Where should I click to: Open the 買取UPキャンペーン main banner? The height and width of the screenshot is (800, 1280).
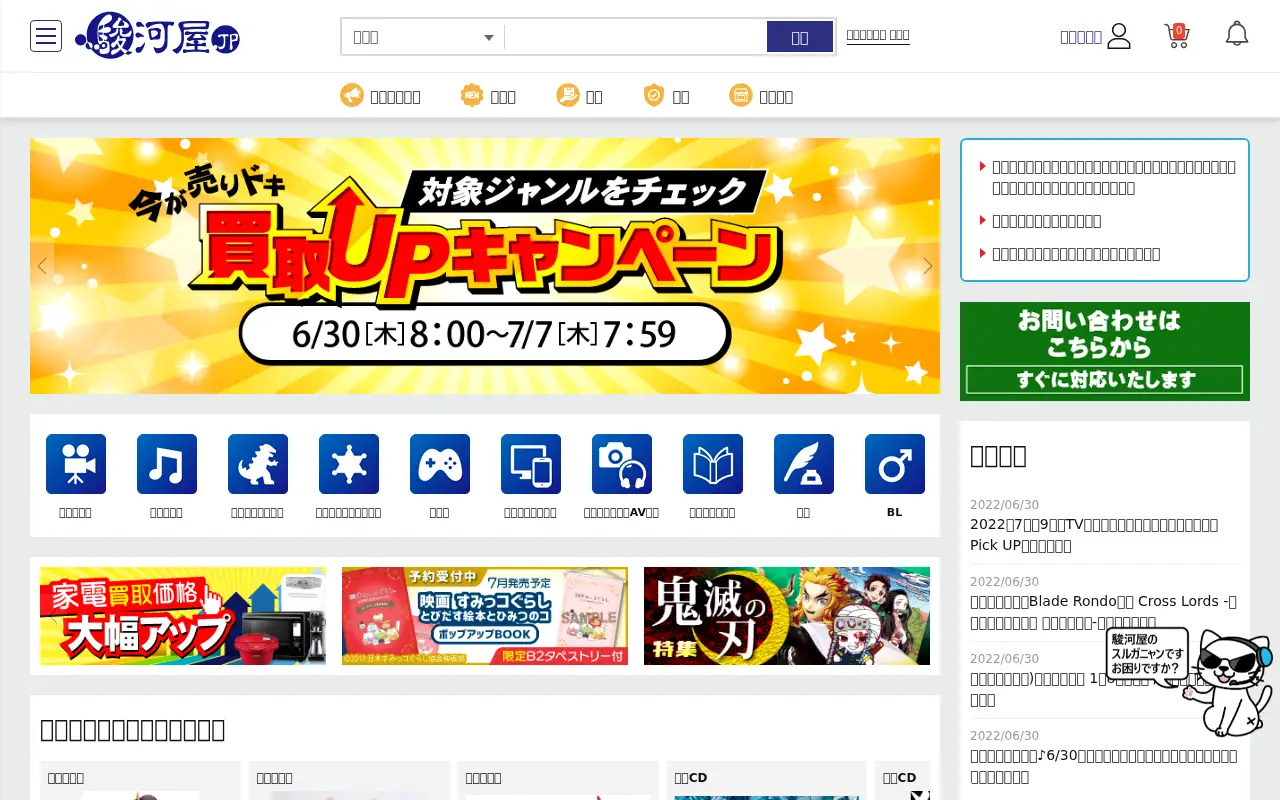coord(485,266)
